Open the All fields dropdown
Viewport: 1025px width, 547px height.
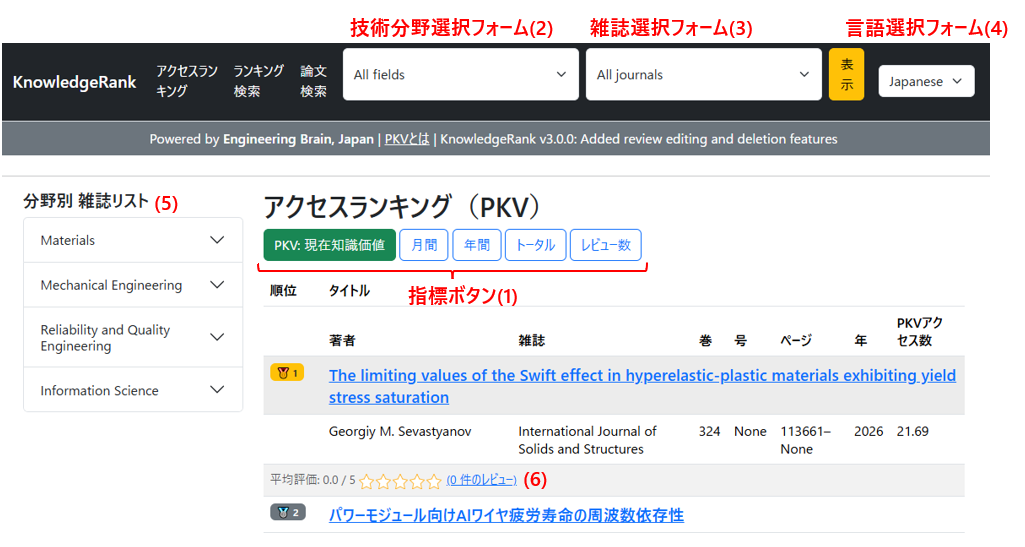(460, 75)
